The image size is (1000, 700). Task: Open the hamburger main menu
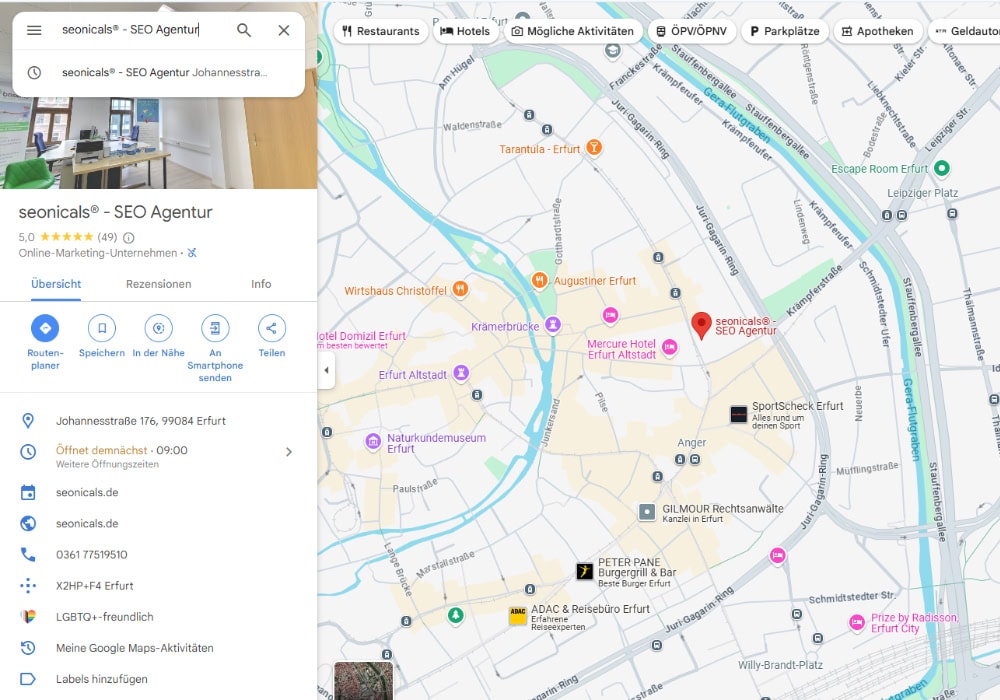coord(34,30)
